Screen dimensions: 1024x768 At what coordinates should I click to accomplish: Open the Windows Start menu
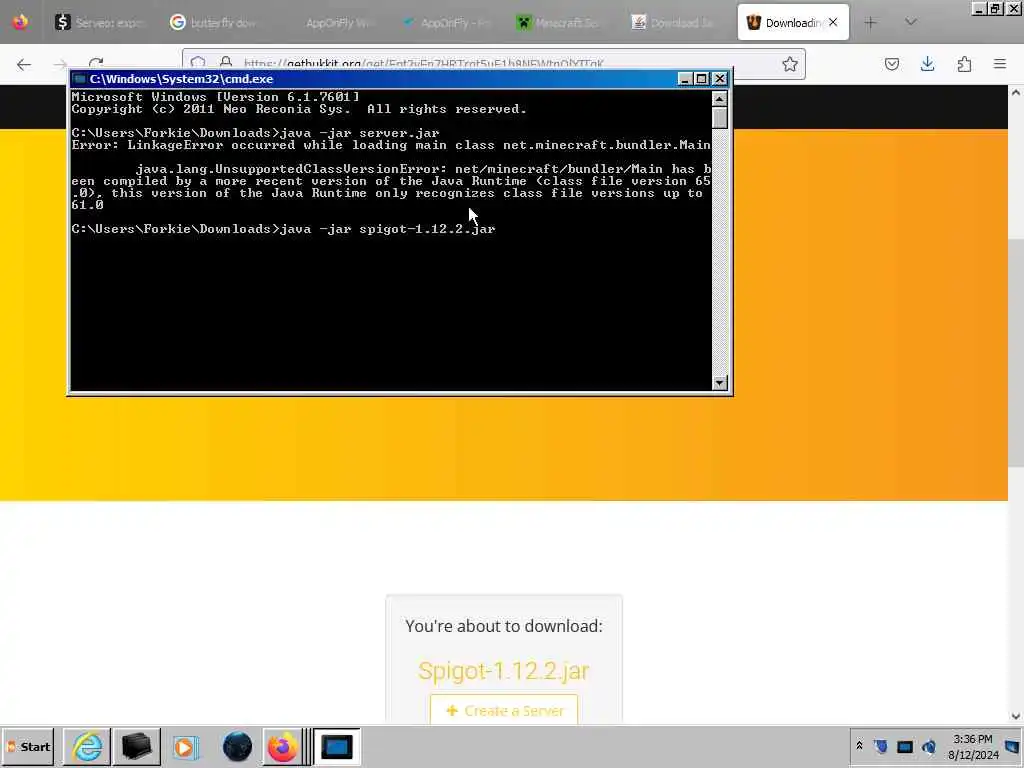click(28, 746)
